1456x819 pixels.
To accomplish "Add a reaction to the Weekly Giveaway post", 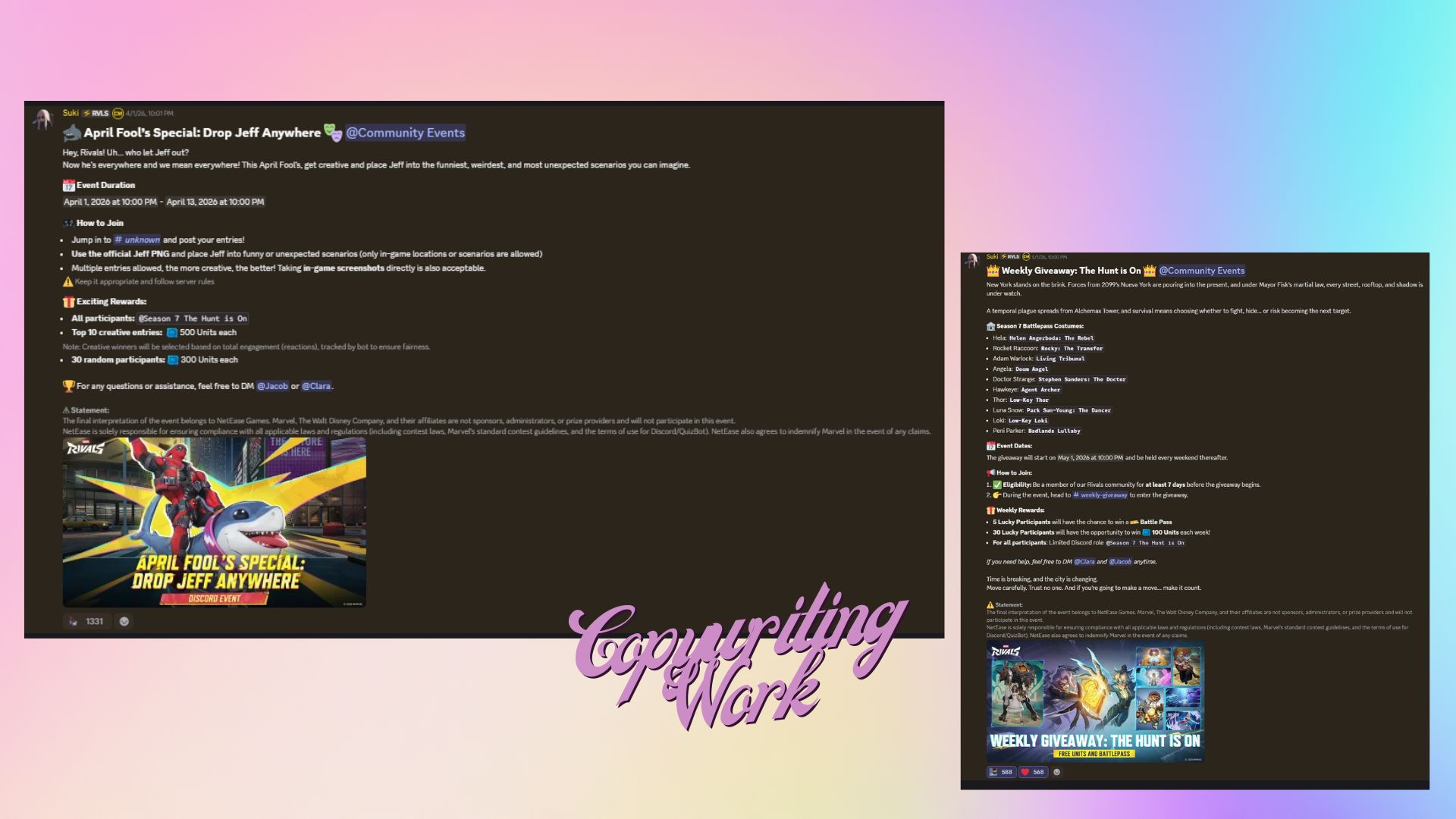I will [x=1057, y=772].
